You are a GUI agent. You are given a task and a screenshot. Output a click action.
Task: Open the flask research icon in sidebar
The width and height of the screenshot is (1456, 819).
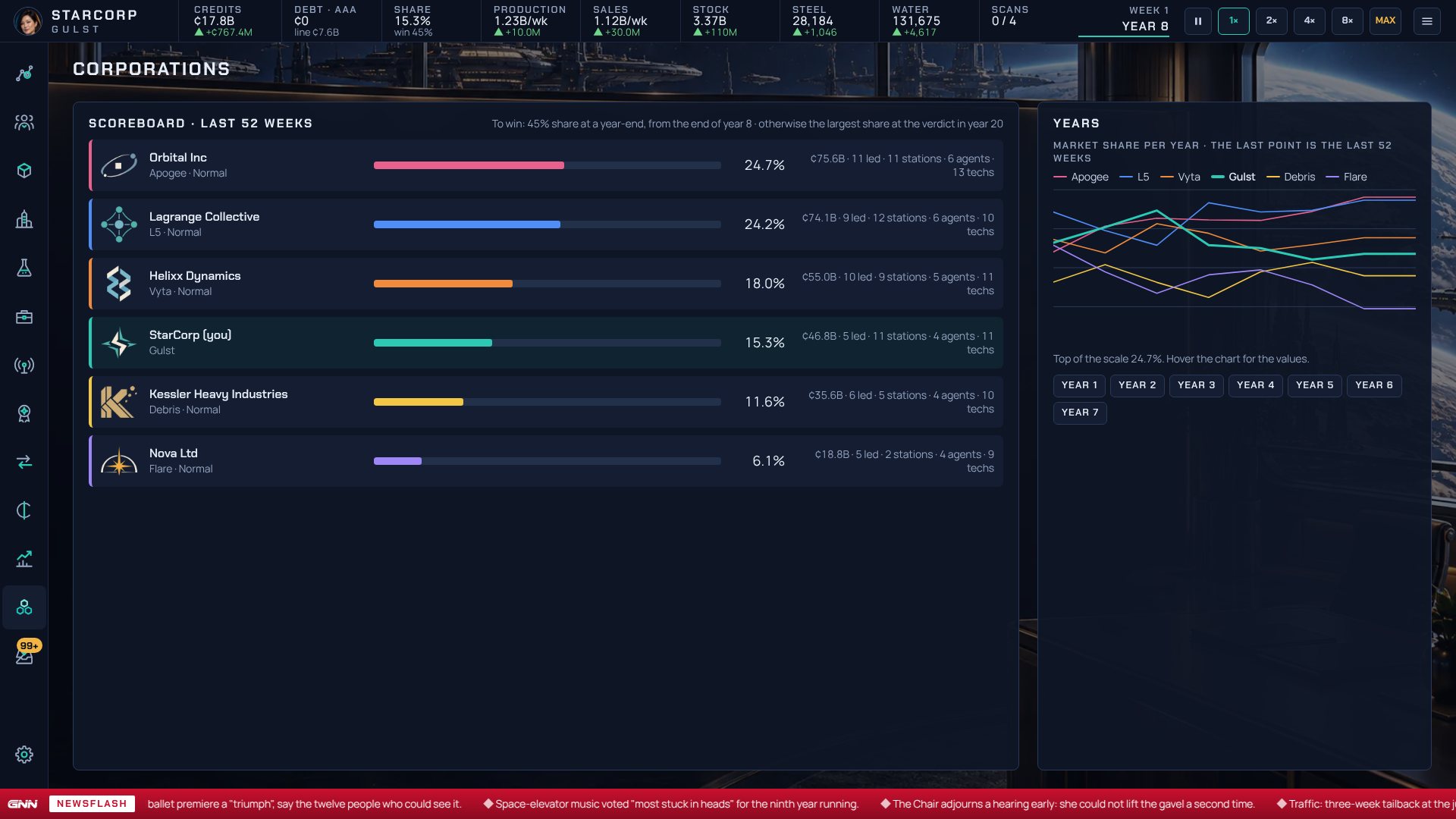(24, 268)
